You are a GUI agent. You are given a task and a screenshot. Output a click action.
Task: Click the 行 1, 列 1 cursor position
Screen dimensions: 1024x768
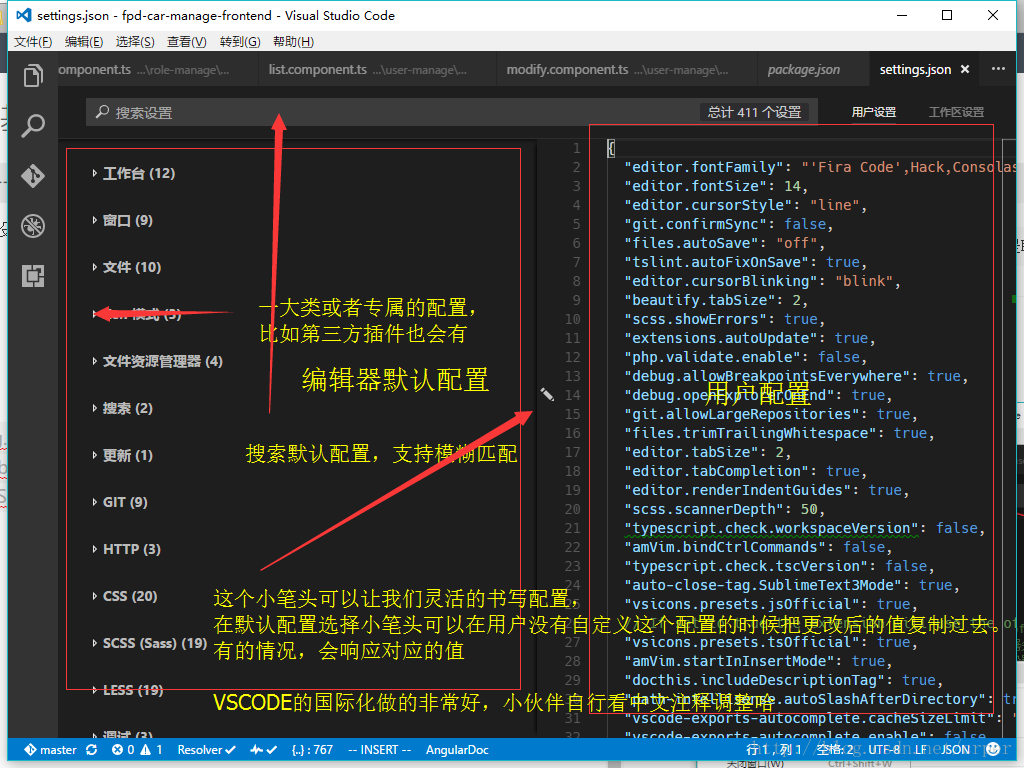click(x=774, y=750)
